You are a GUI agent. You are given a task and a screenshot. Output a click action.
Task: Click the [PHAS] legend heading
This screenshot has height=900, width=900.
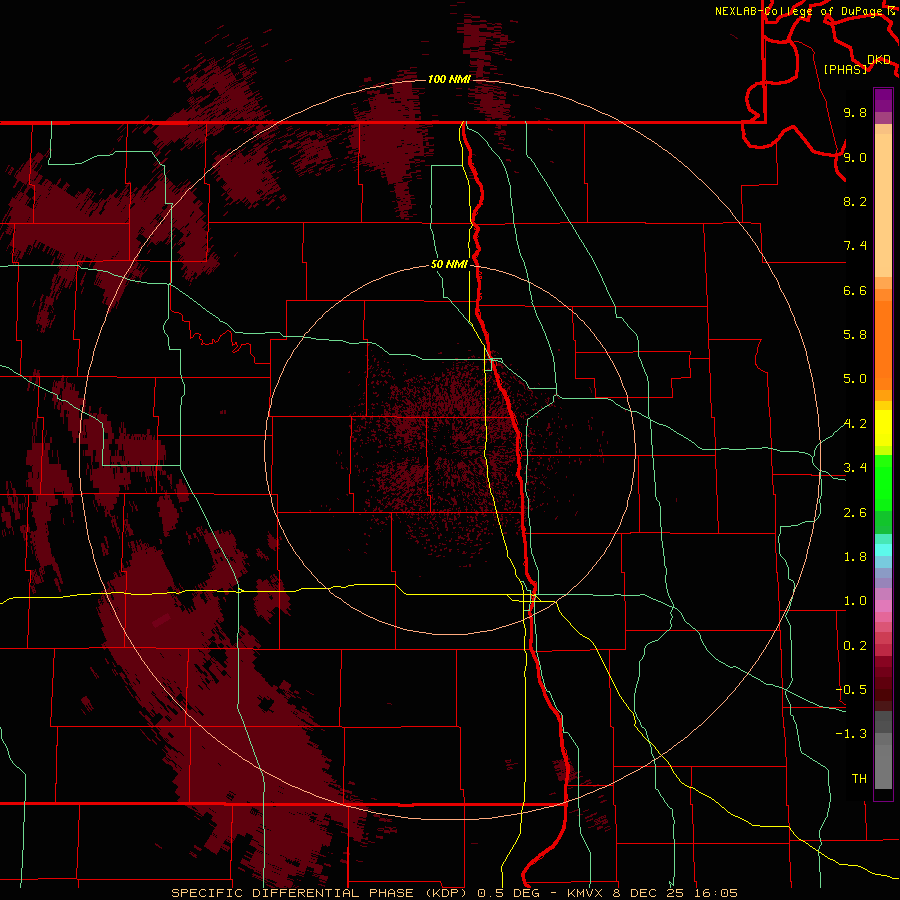[x=845, y=69]
